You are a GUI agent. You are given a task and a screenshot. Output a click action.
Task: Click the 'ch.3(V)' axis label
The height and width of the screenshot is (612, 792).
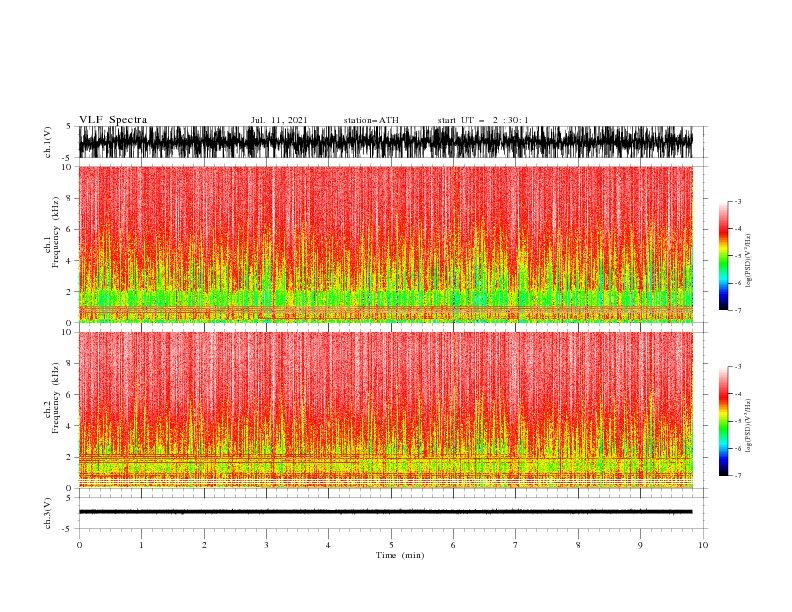pos(48,513)
